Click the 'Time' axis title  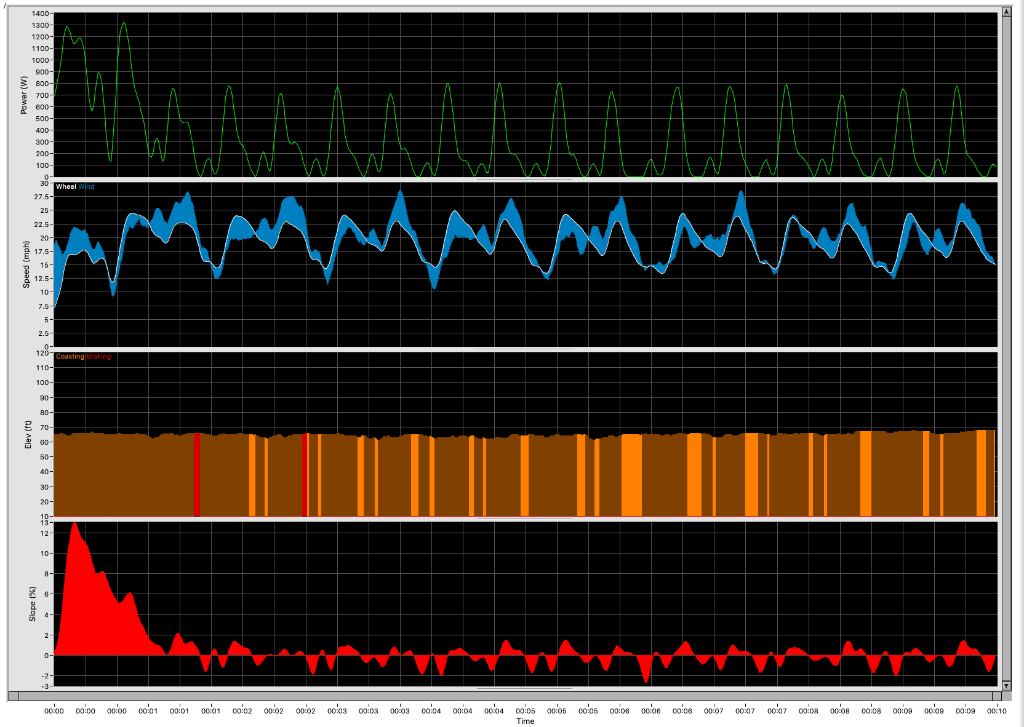point(525,721)
